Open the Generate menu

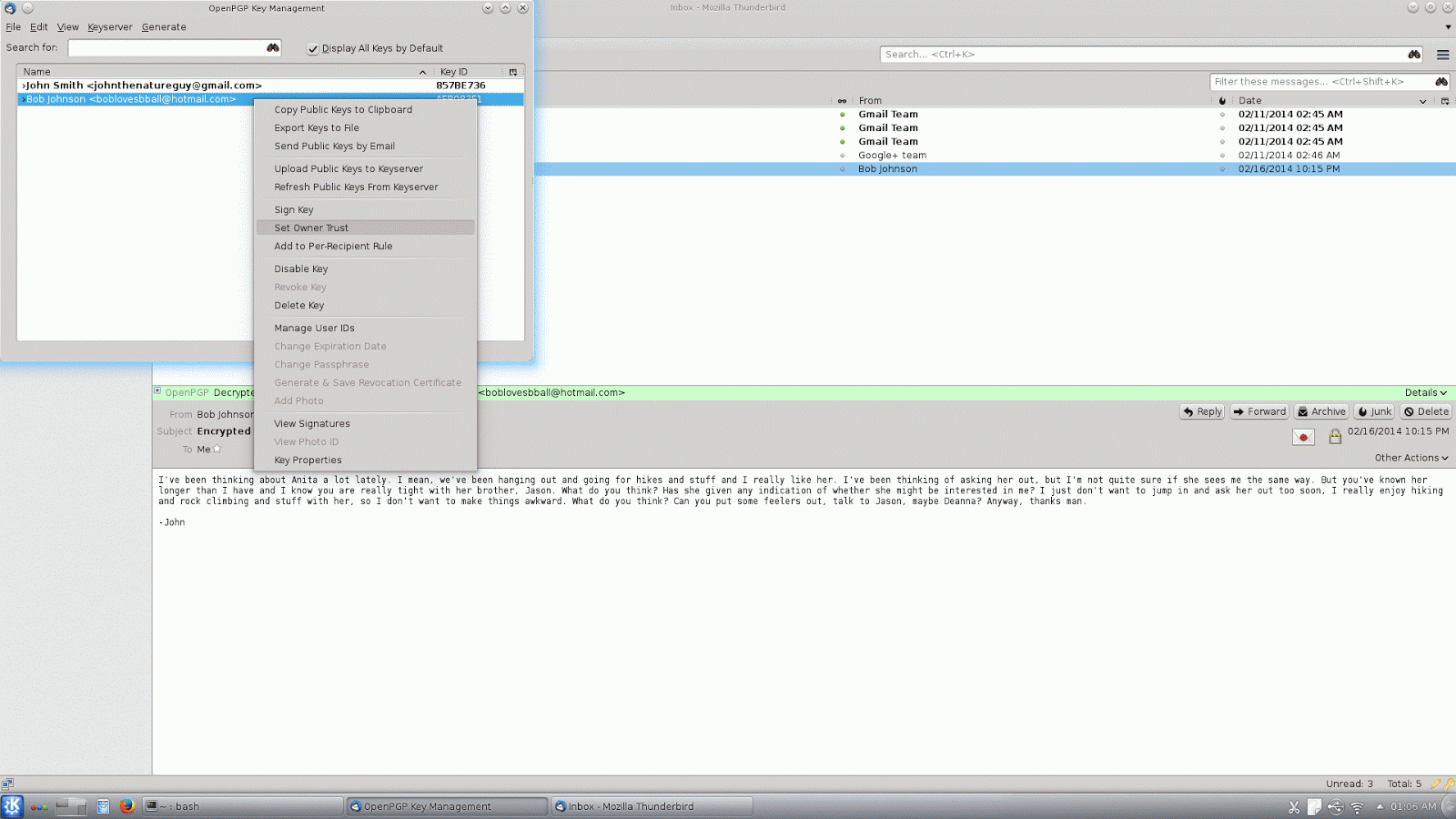(164, 27)
